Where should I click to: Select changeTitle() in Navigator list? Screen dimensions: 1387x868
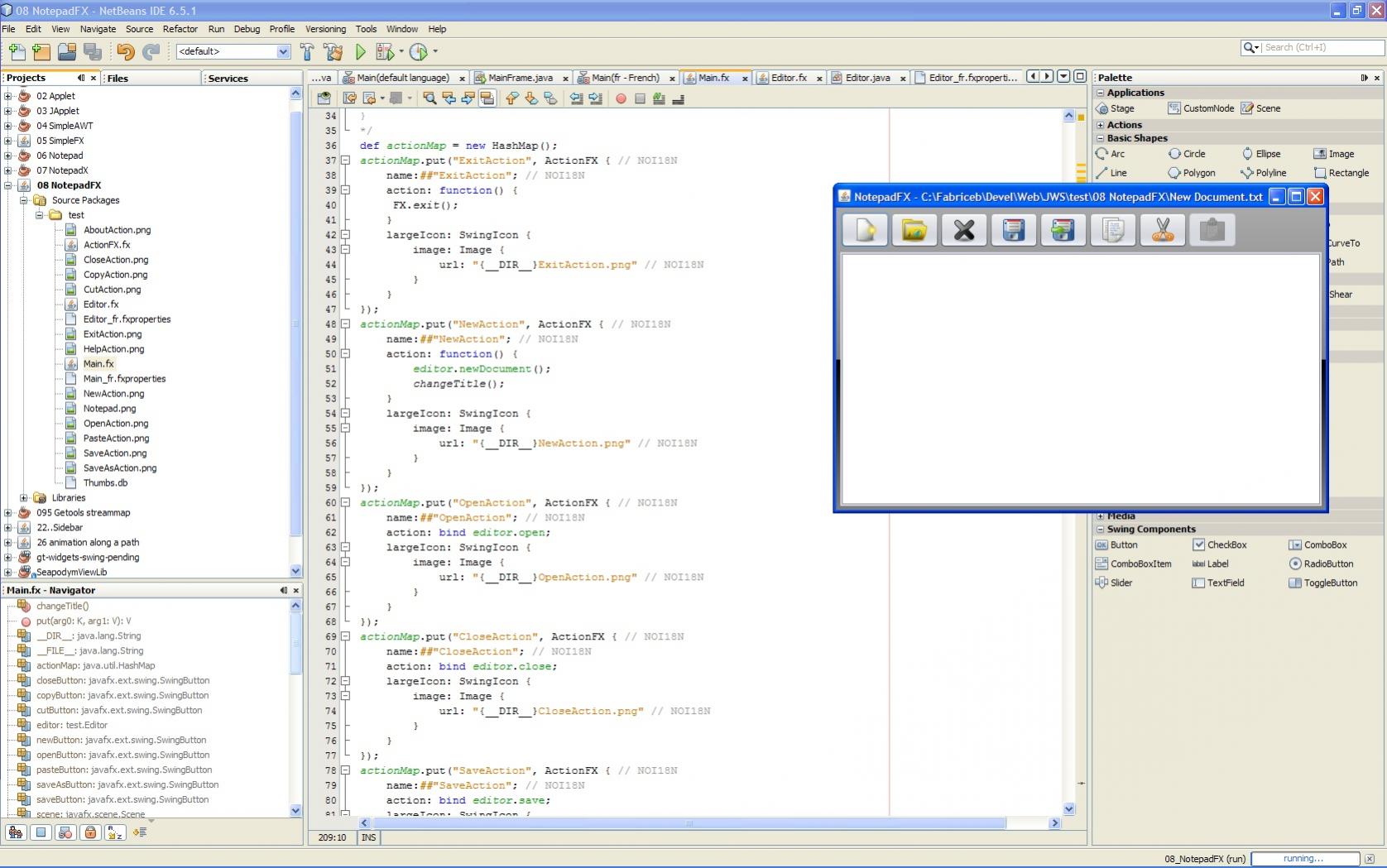coord(62,606)
